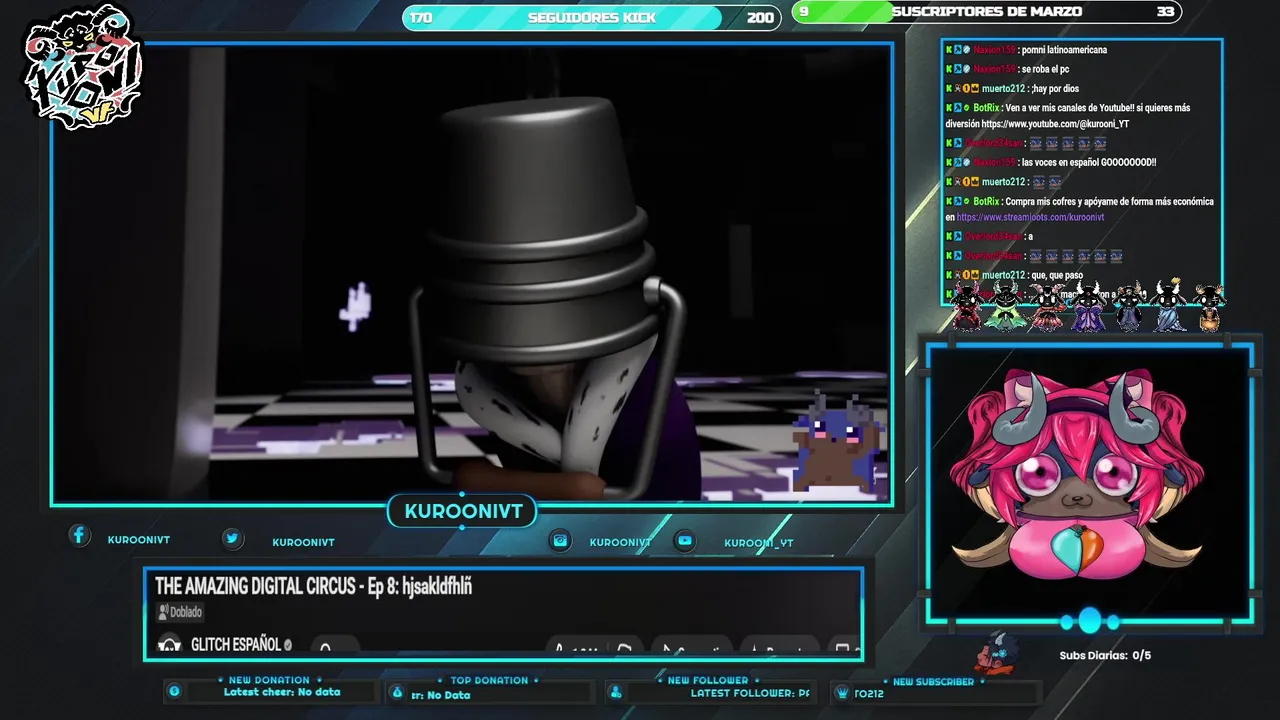Click the green-dressed chibi under the chat

pyautogui.click(x=1003, y=306)
